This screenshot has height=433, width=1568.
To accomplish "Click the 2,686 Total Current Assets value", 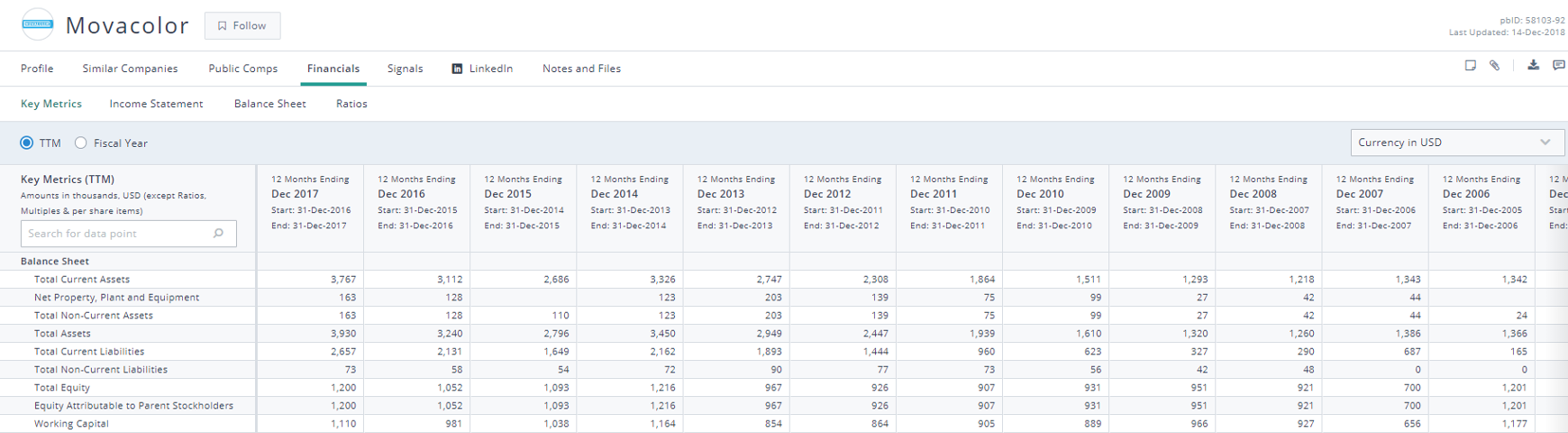I will pos(556,280).
